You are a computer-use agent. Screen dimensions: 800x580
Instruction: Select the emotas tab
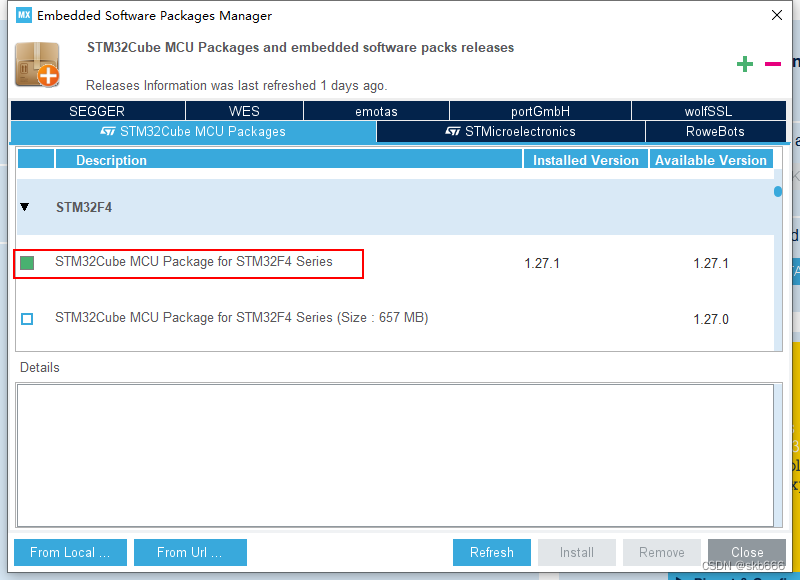(377, 110)
